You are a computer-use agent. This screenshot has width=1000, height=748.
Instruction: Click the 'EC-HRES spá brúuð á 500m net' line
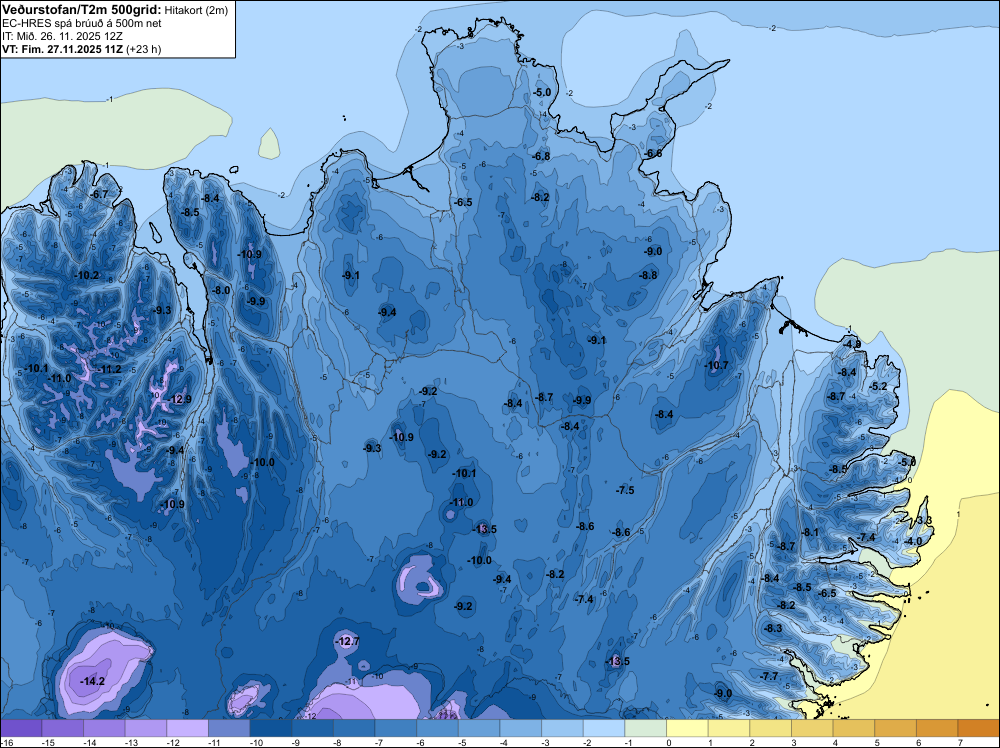click(x=82, y=23)
